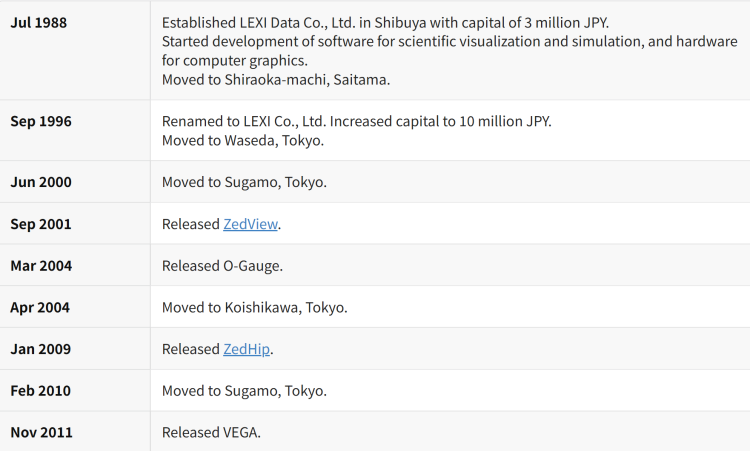Open the ZedHip link
The image size is (750, 451).
(246, 349)
